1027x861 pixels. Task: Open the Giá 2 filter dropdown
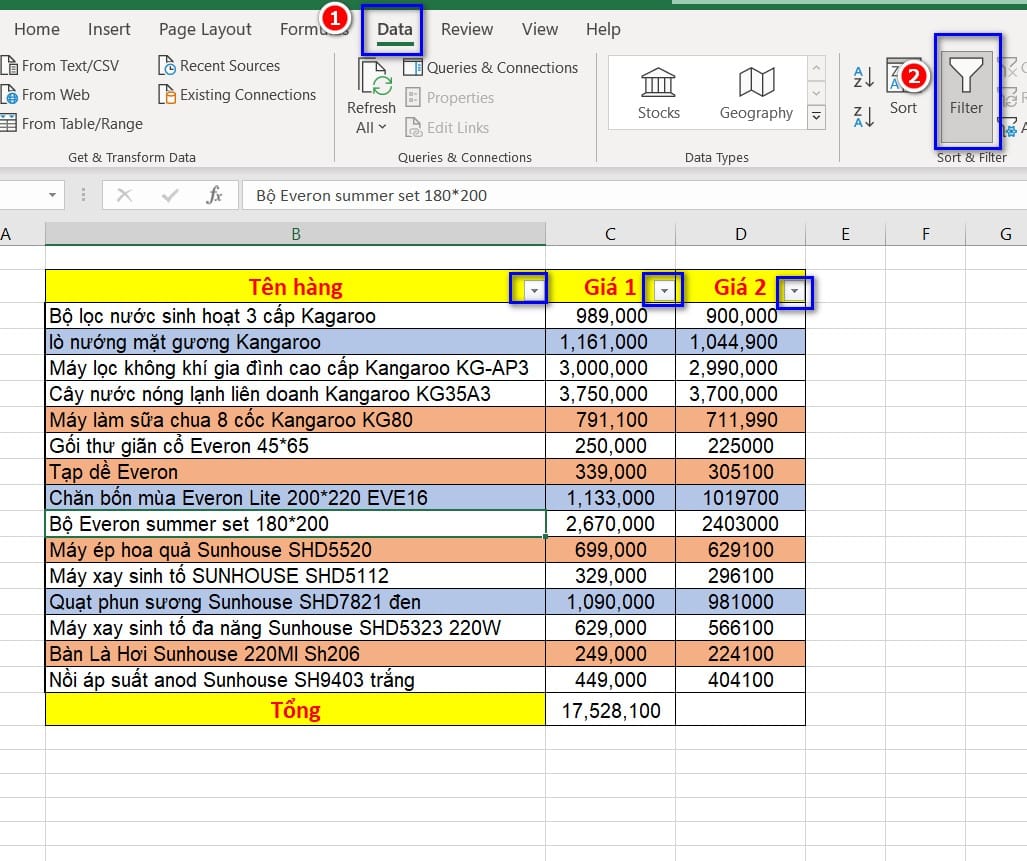click(794, 291)
